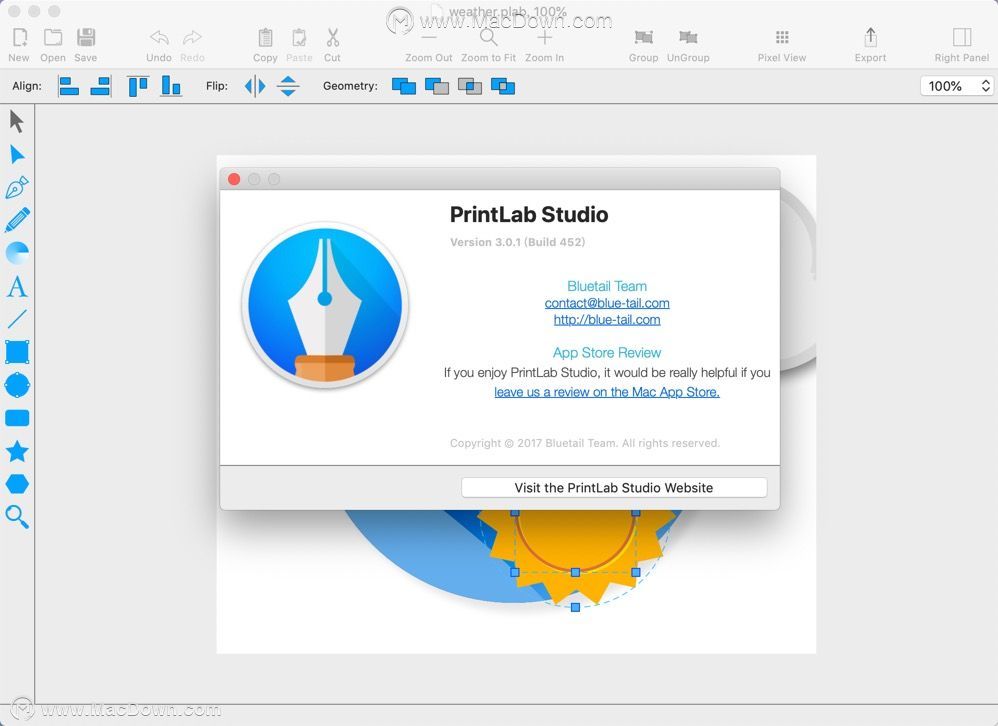The width and height of the screenshot is (998, 726).
Task: Flip the selection vertically
Action: (x=288, y=86)
